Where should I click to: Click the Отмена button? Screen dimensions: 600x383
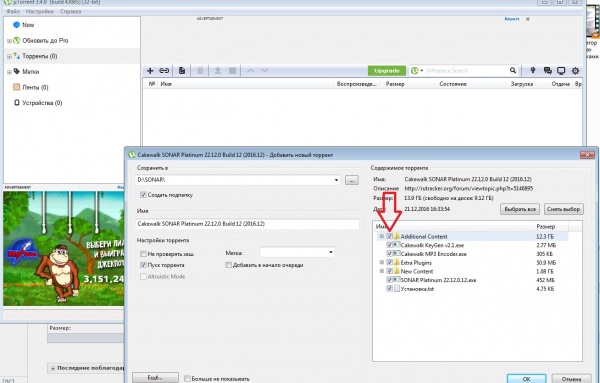[x=571, y=379]
